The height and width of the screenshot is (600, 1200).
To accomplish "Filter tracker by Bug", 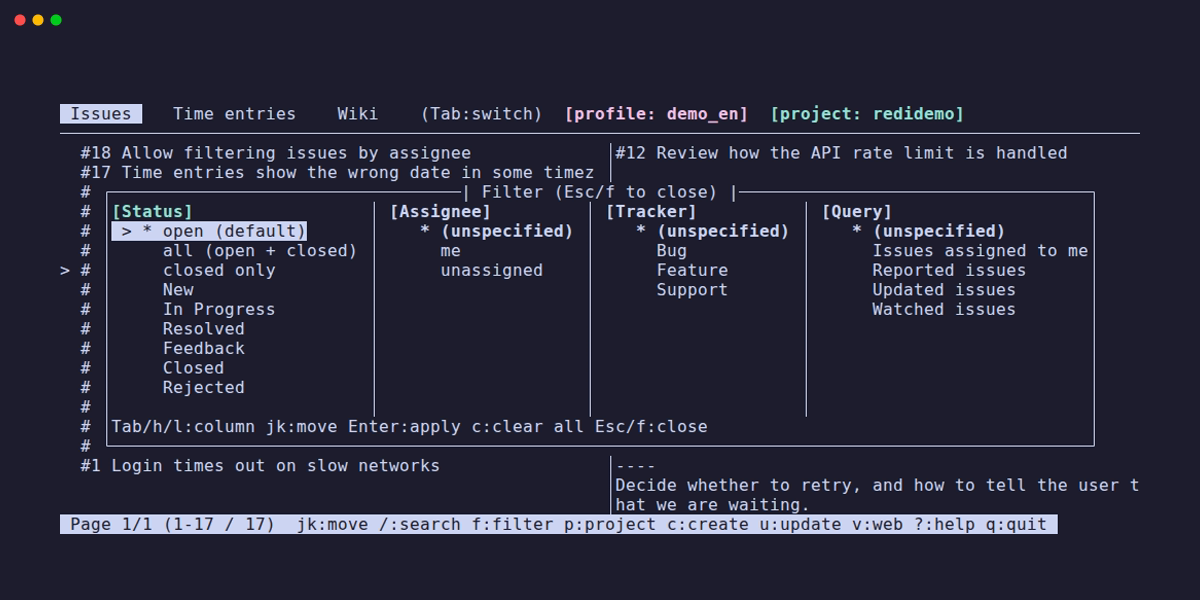I will coord(672,251).
